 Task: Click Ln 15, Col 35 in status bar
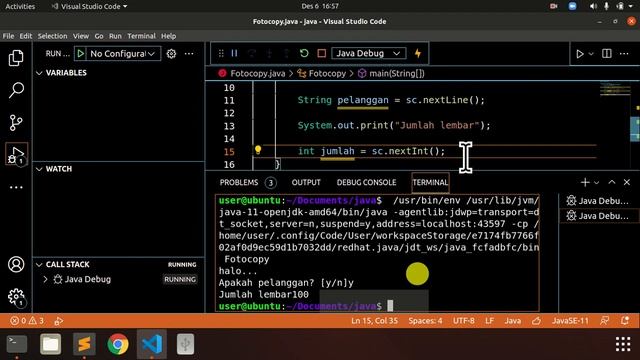pyautogui.click(x=374, y=321)
